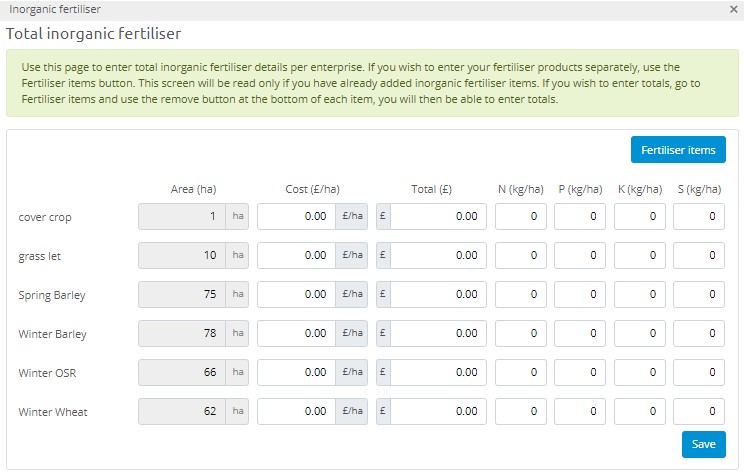Viewport: 744px width, 475px height.
Task: Edit Spring Barley cost per hectare
Action: pos(296,294)
